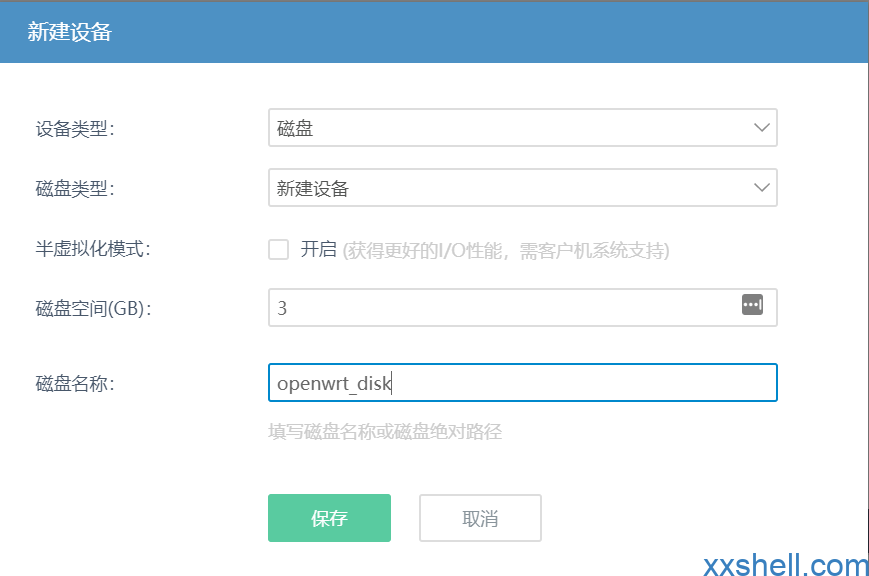Click the 磁盘类型 field label
This screenshot has height=576, width=869.
point(75,189)
